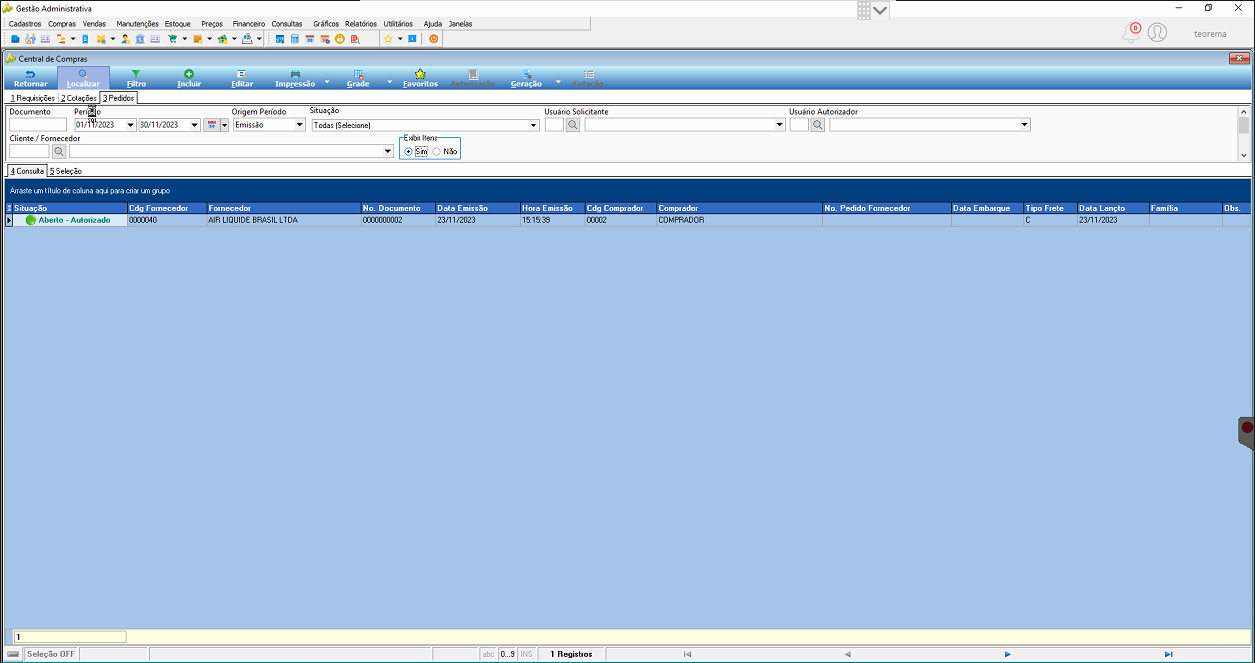Screen dimensions: 1255x663
Task: Open the Geração dropdown arrow
Action: tap(558, 82)
